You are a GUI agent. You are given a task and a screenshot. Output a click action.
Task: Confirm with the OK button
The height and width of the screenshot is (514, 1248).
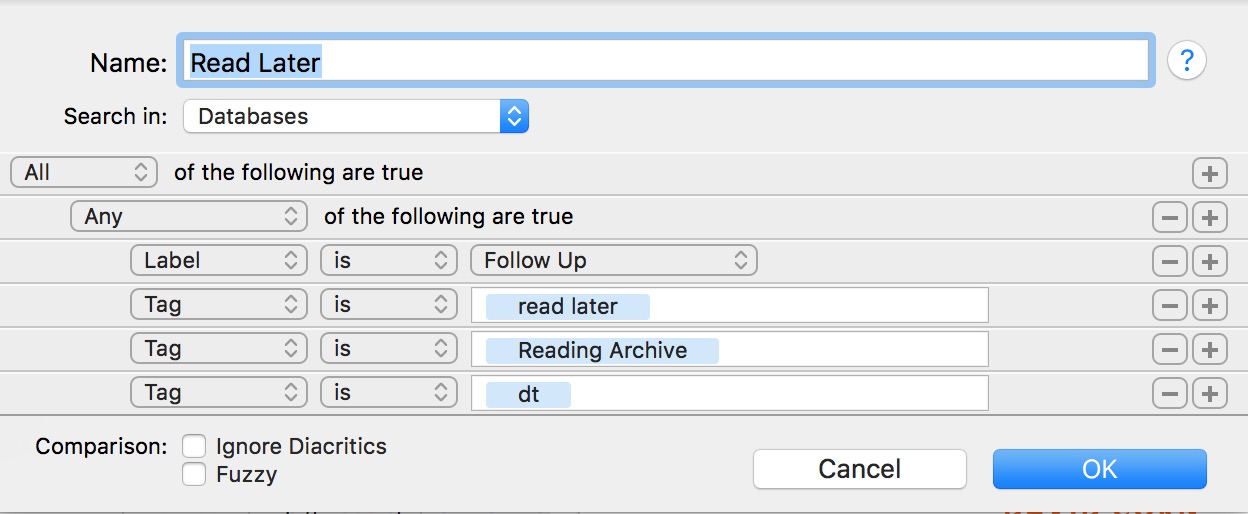click(x=1100, y=469)
